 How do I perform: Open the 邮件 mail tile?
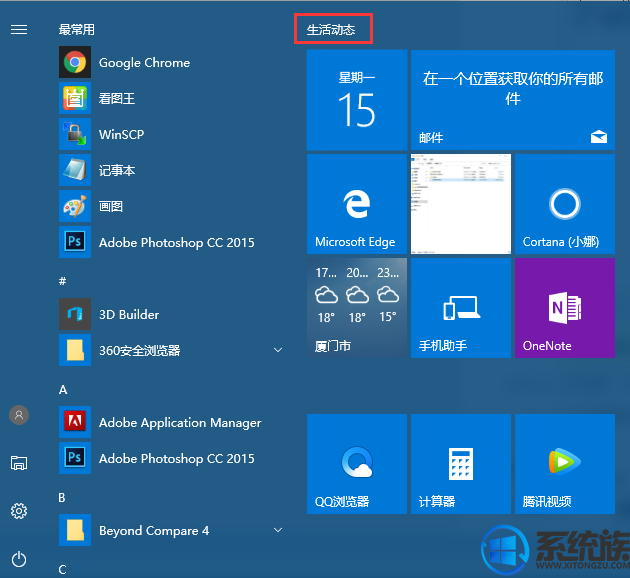click(x=513, y=100)
